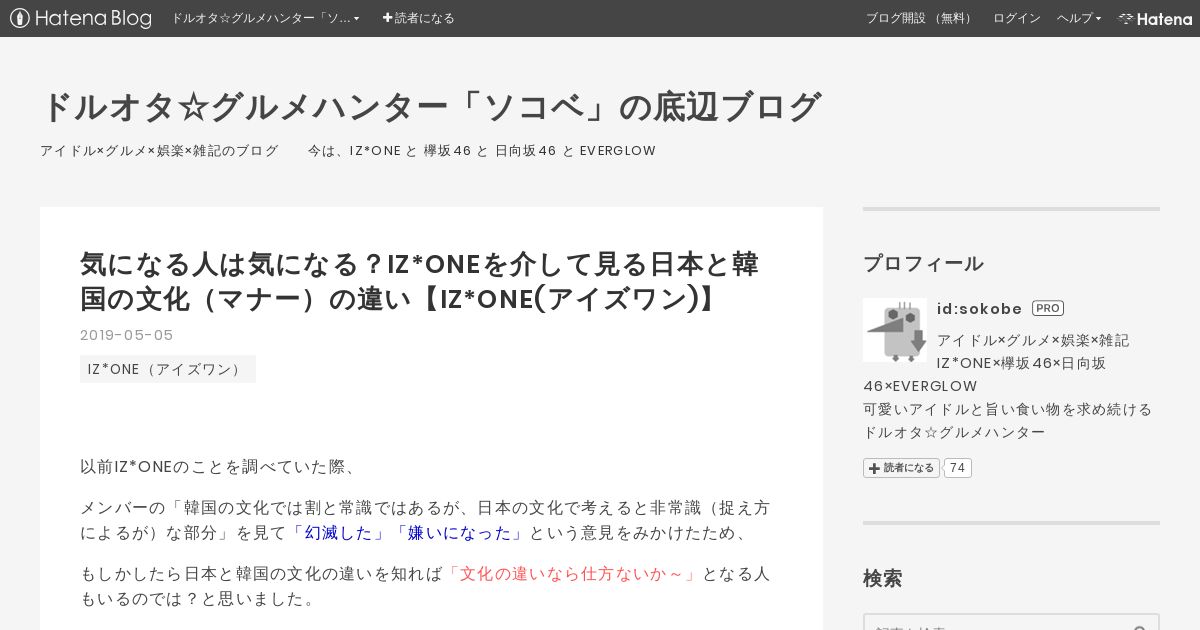Click the blue text 「嫌いになった」
The height and width of the screenshot is (630, 1200).
[x=459, y=533]
